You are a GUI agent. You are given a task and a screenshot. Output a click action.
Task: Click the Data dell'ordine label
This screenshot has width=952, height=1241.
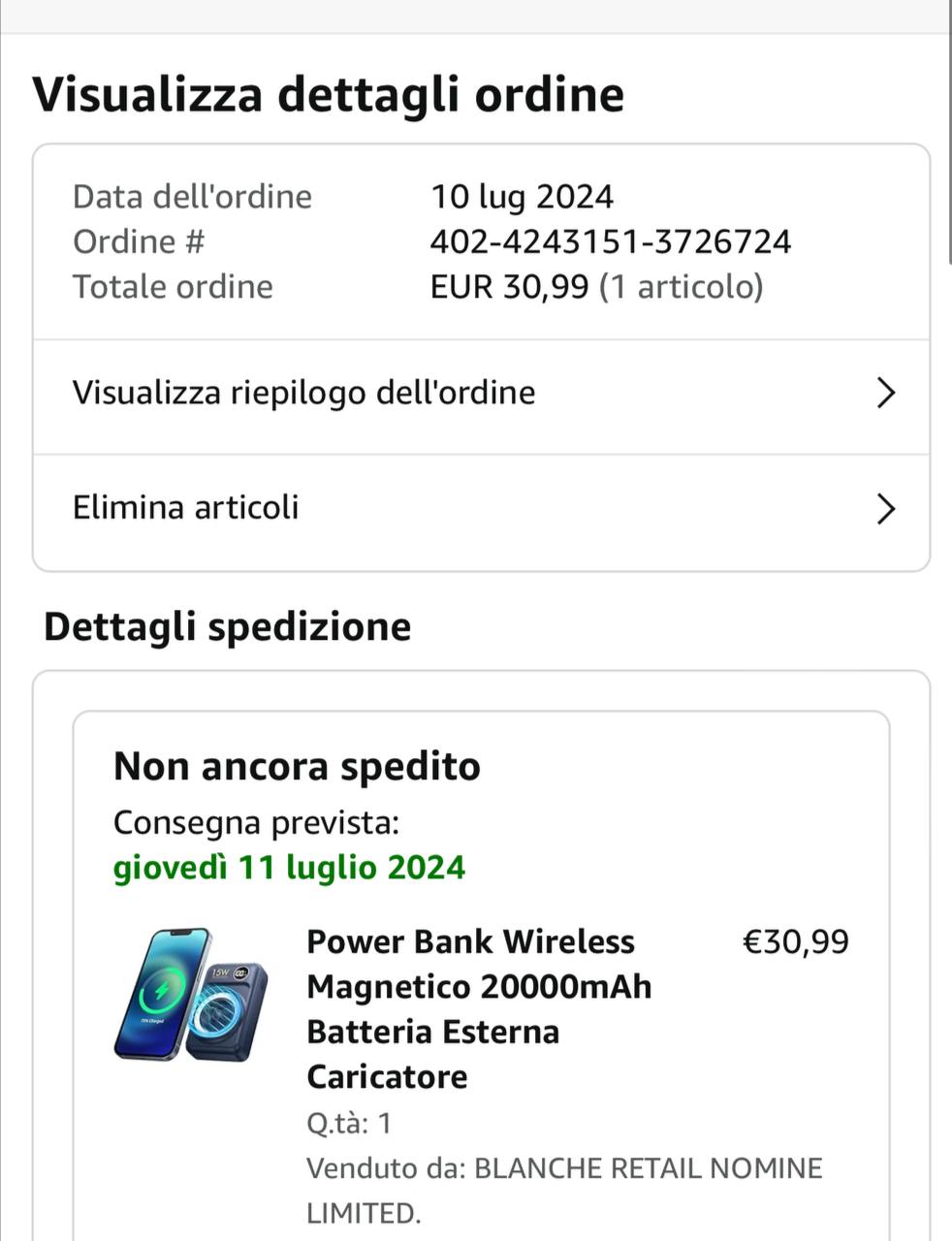click(x=192, y=197)
